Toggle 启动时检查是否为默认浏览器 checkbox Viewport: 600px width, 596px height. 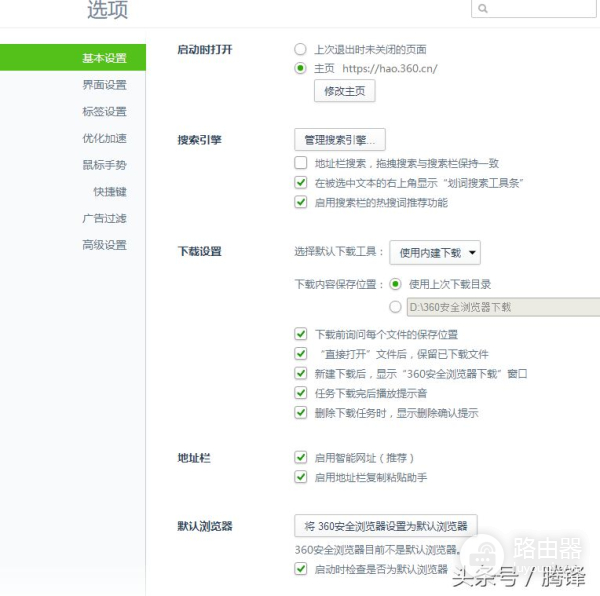click(x=301, y=569)
